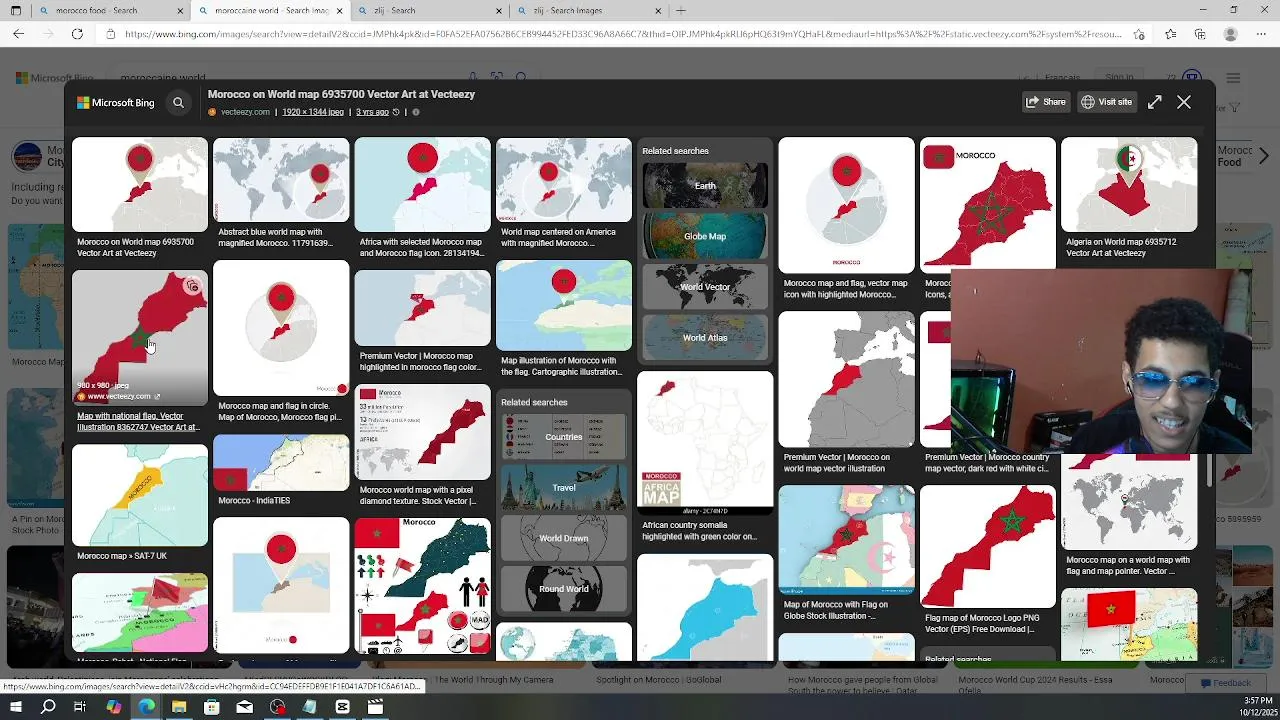Close the zlij - Search Images tab
This screenshot has height=720, width=1280.
pyautogui.click(x=658, y=11)
